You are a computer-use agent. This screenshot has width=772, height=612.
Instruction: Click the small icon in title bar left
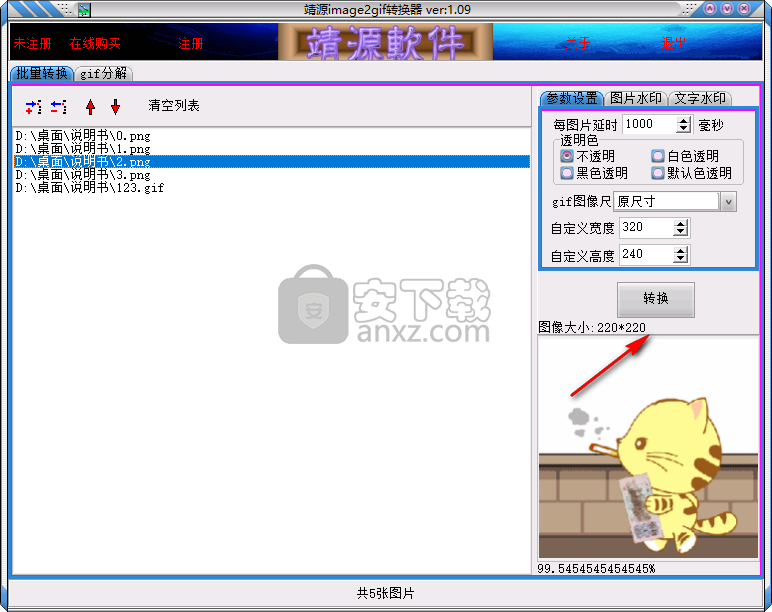(84, 10)
